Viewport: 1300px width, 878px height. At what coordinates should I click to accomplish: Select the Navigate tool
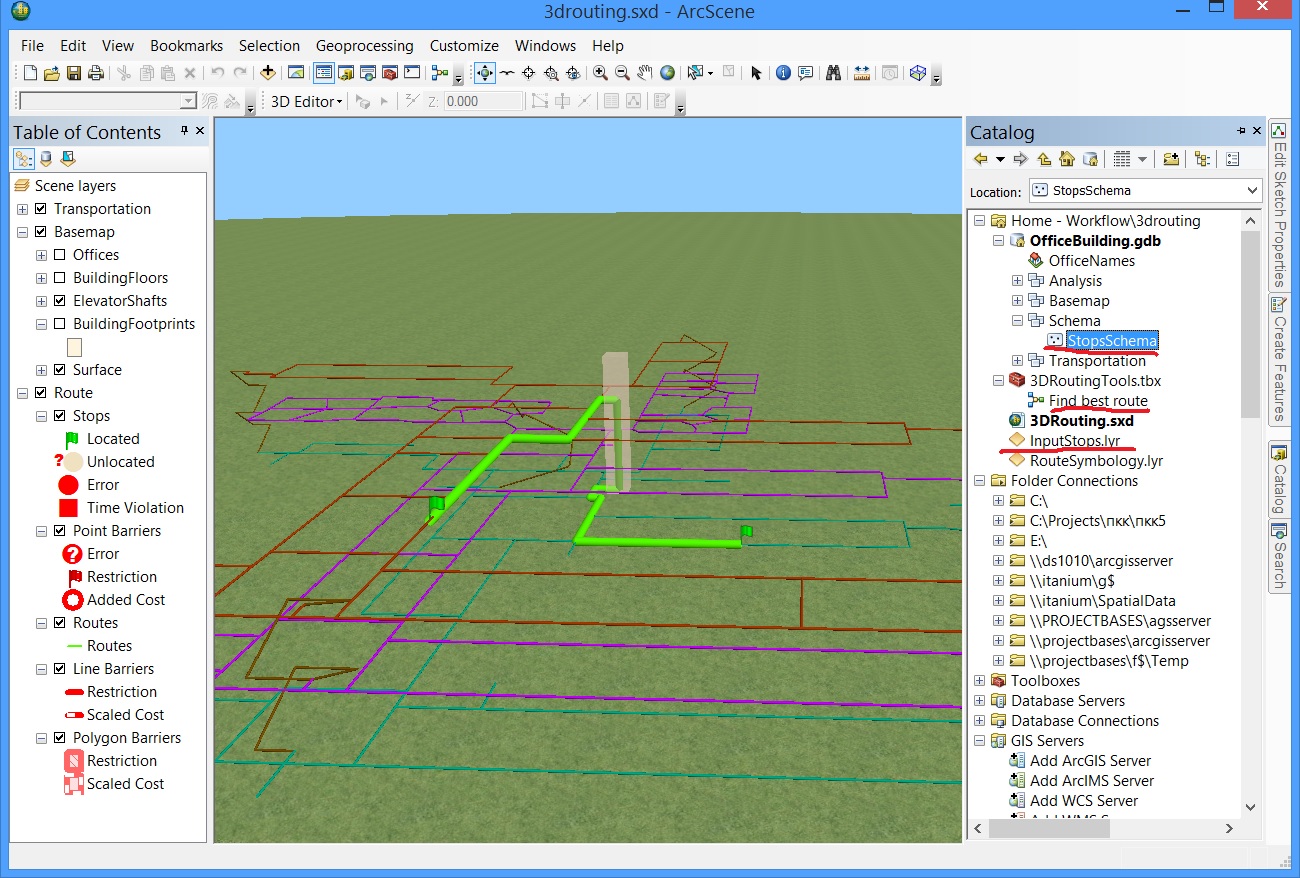[x=484, y=73]
